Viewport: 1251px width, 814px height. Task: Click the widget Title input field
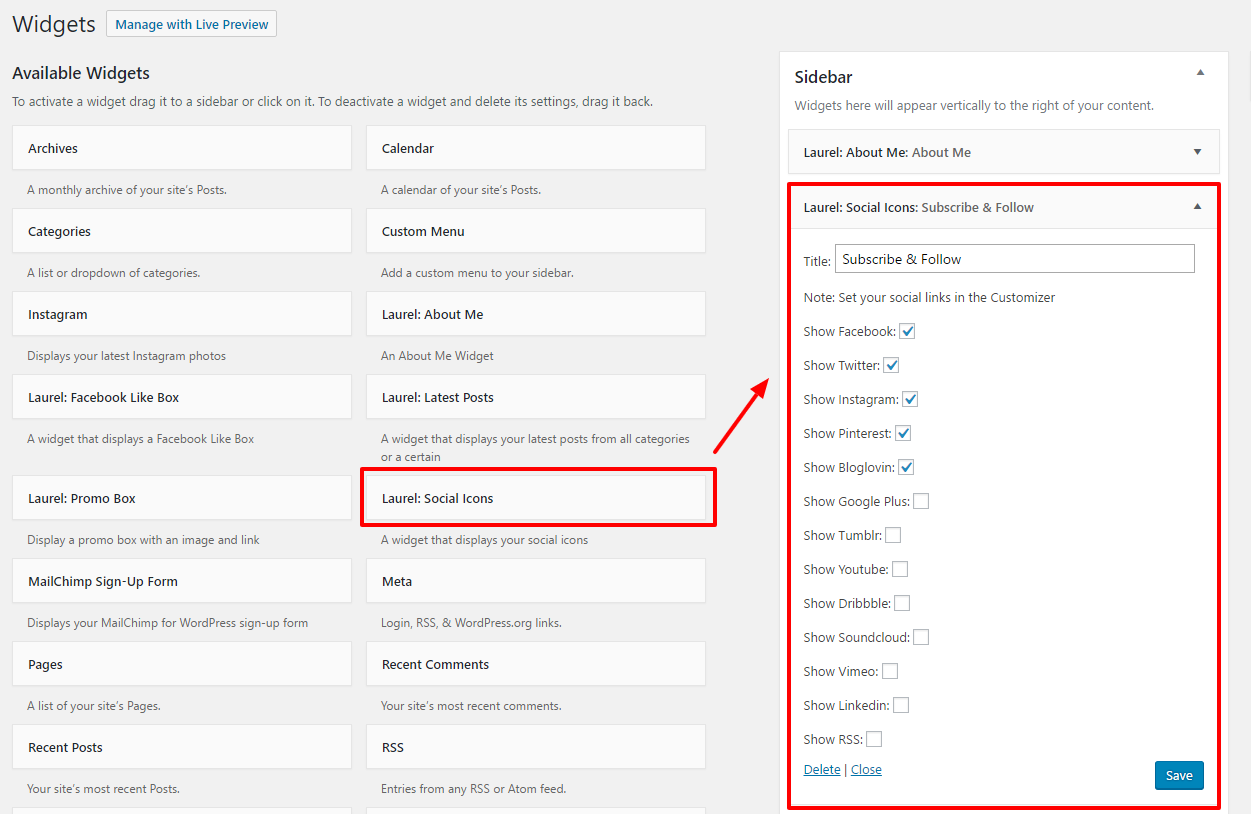1014,259
